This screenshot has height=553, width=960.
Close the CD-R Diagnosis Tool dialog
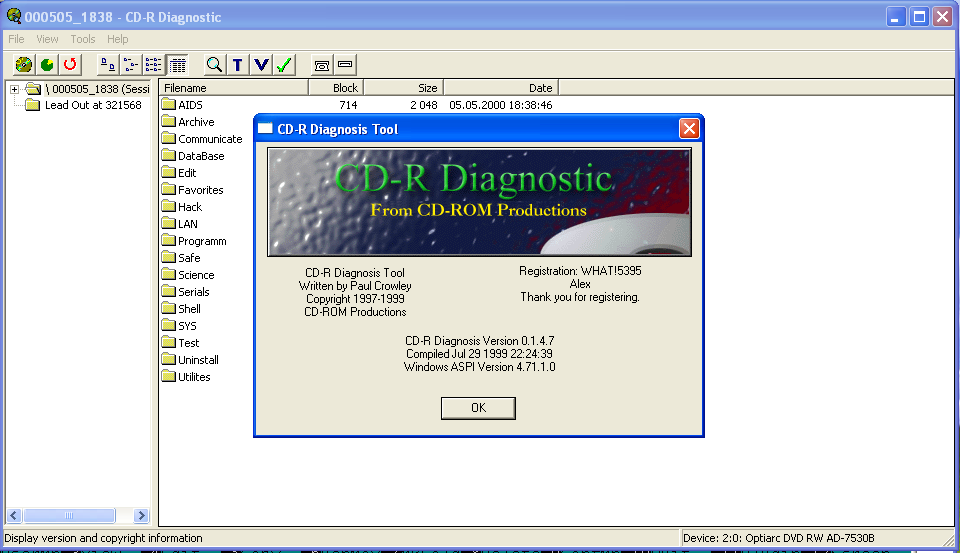coord(688,128)
